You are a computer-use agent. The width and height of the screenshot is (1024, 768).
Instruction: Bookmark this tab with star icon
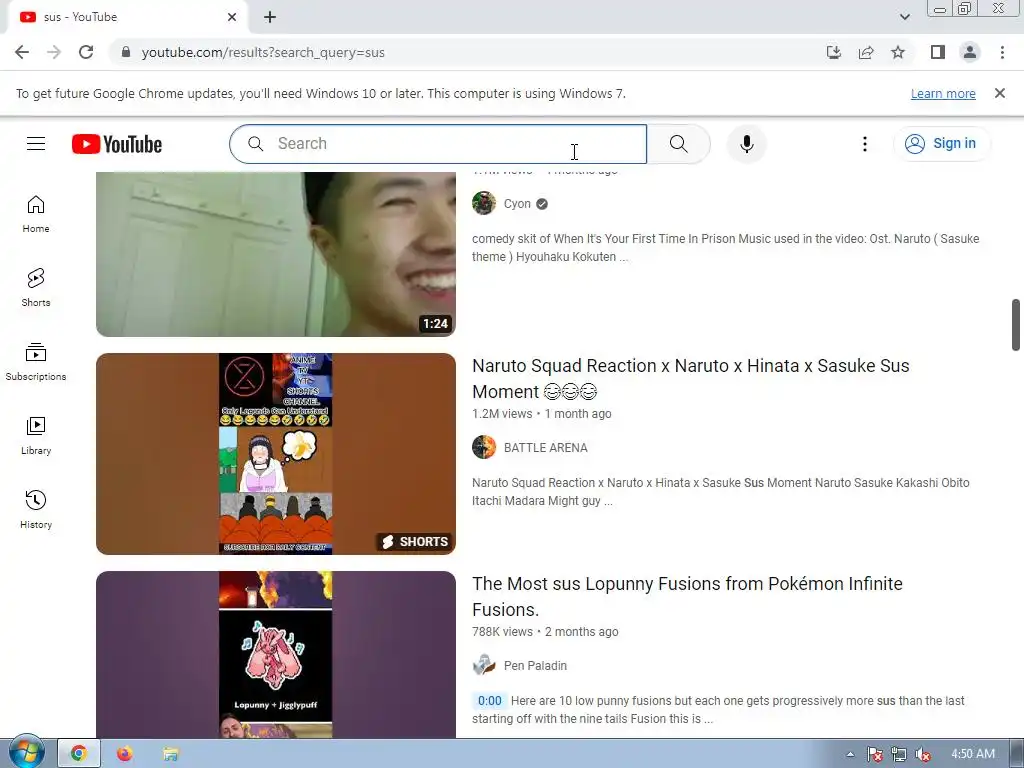[898, 52]
